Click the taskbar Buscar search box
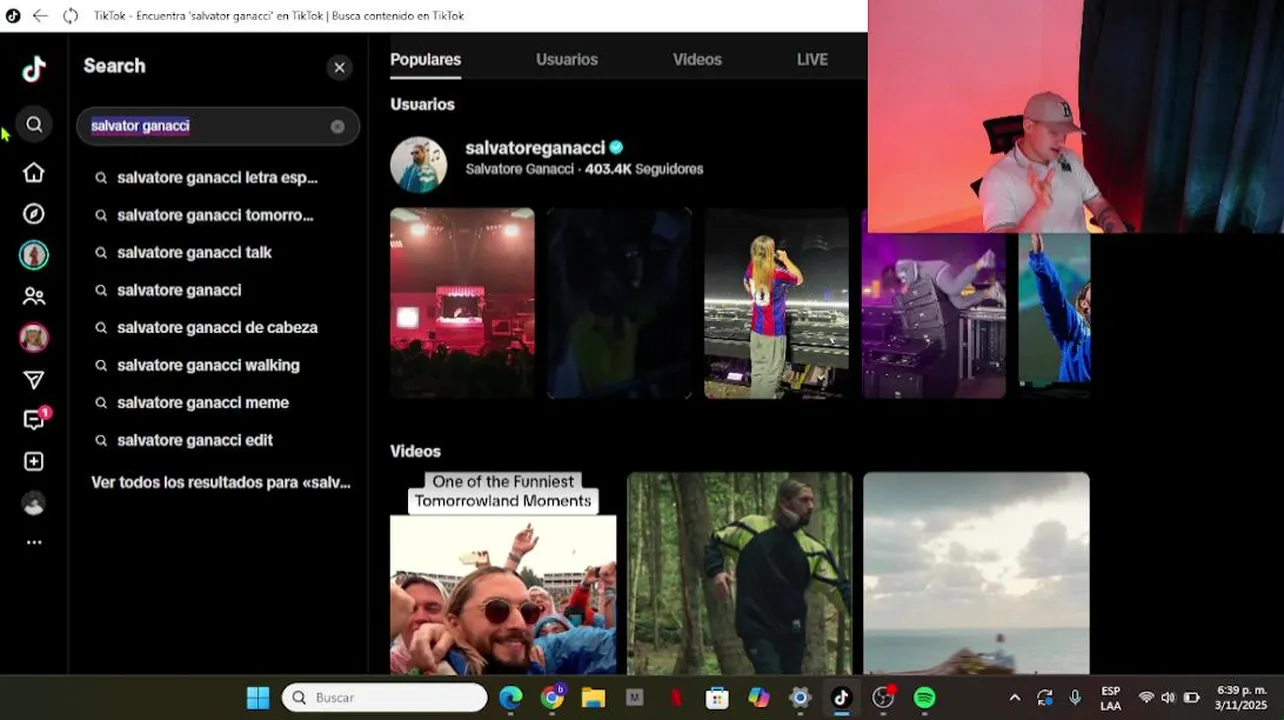 [385, 698]
